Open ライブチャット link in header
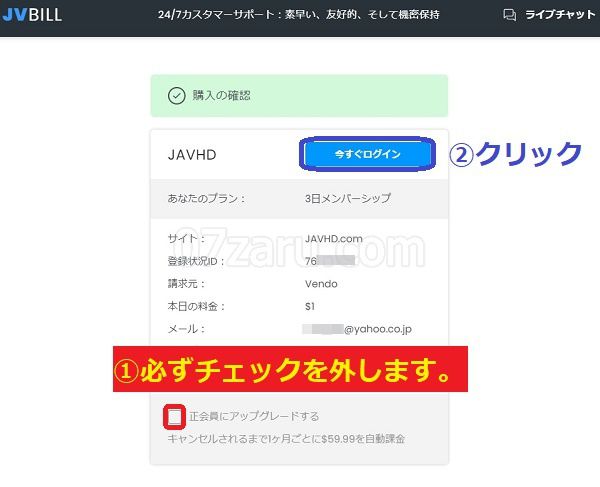Screen dimensions: 600x487 [x=560, y=15]
